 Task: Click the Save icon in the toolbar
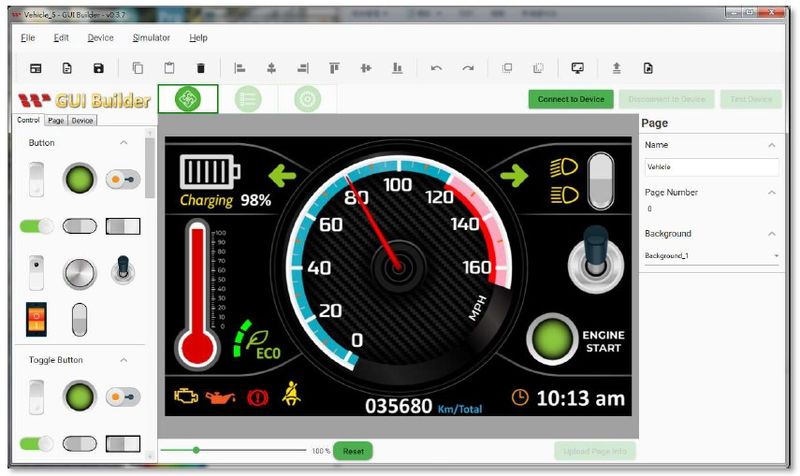(x=98, y=68)
